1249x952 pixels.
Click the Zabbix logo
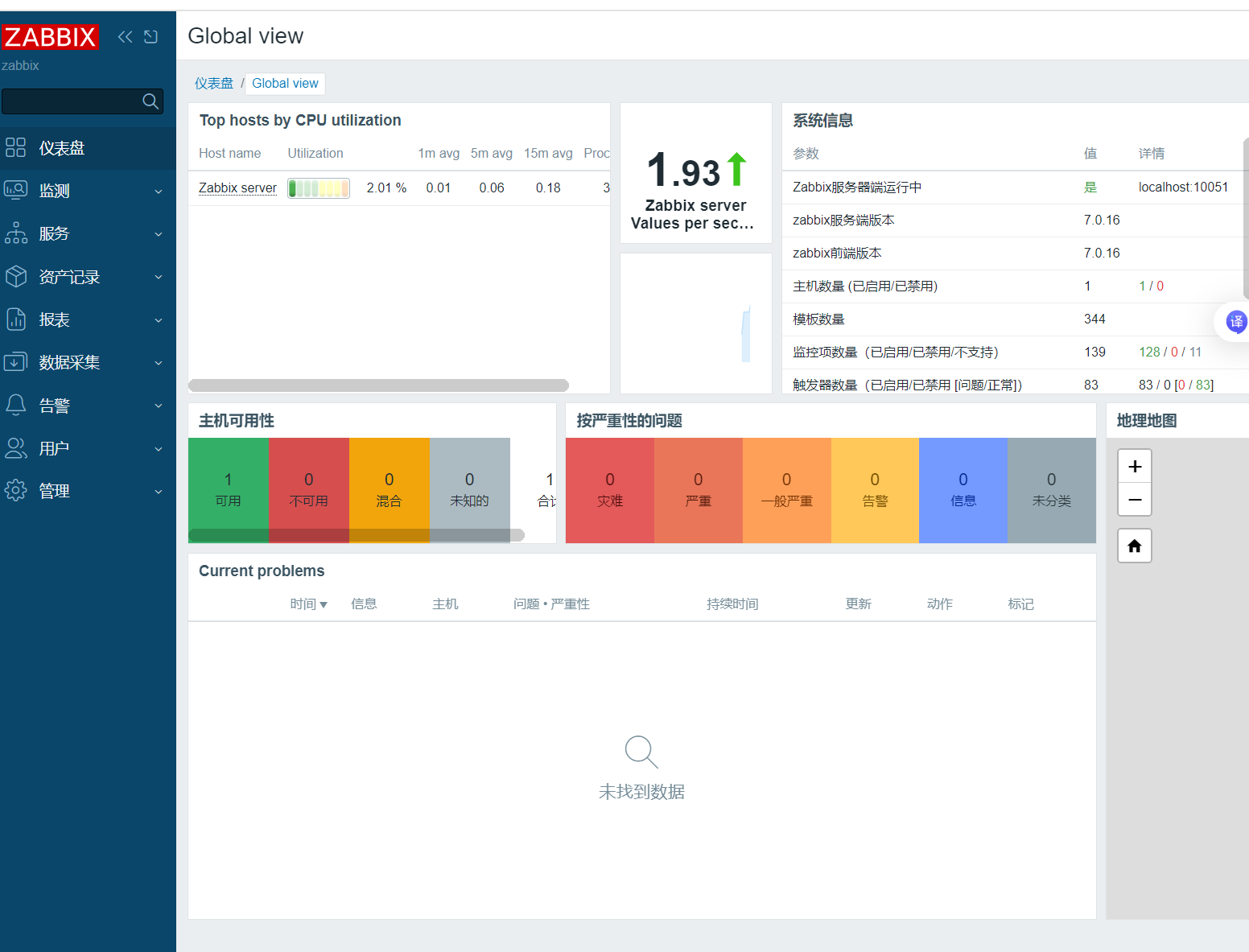(50, 37)
